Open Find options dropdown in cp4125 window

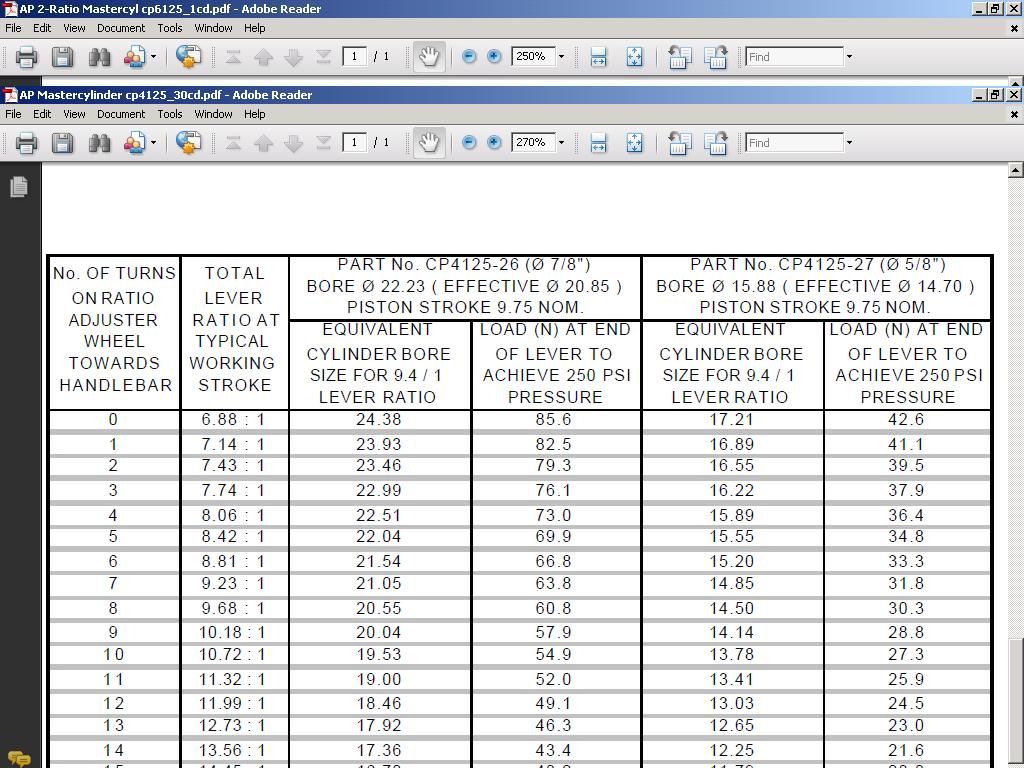[x=849, y=143]
